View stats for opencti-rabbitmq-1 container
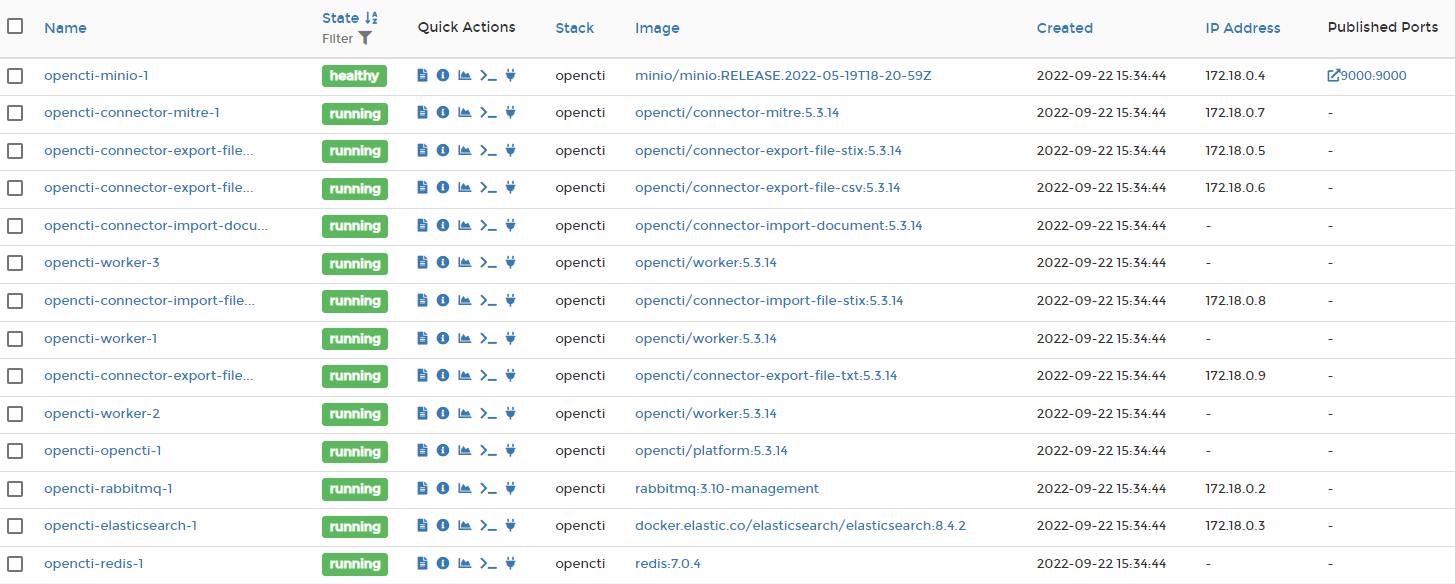The image size is (1455, 584). pyautogui.click(x=464, y=488)
